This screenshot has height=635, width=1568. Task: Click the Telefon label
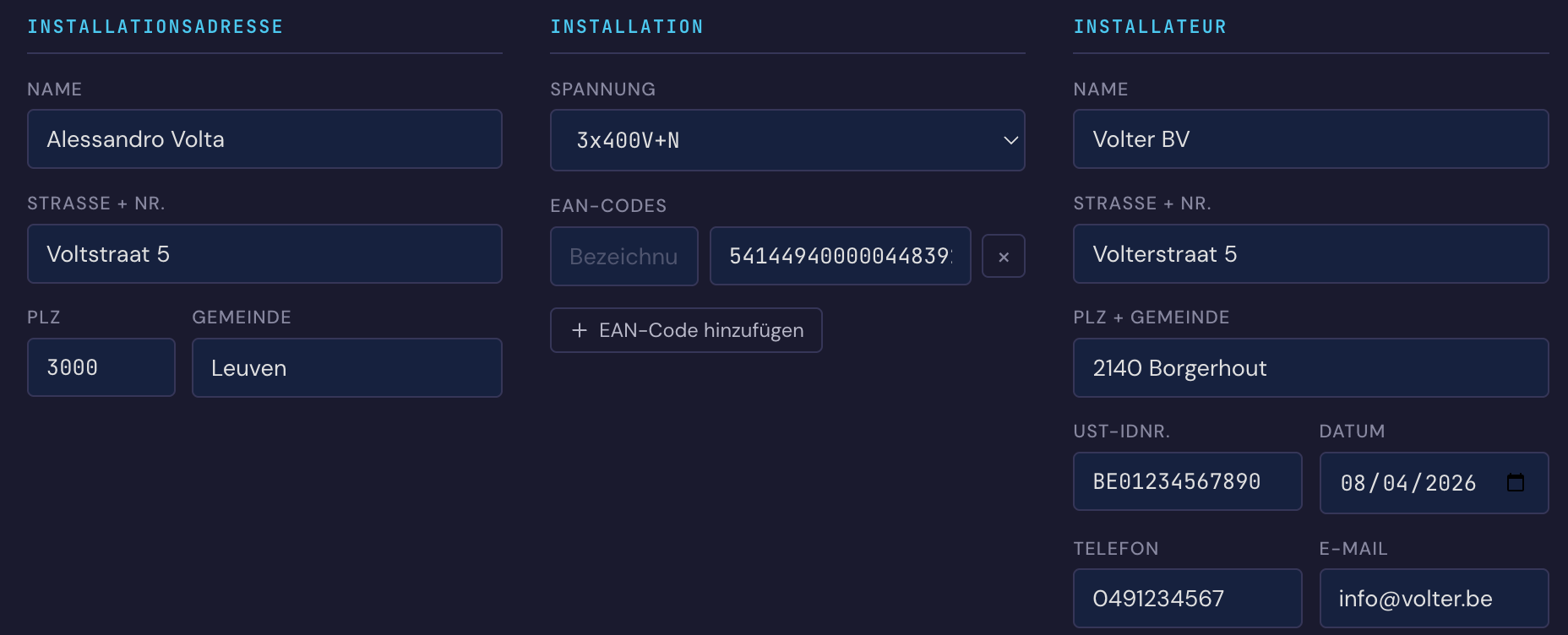(x=1116, y=549)
